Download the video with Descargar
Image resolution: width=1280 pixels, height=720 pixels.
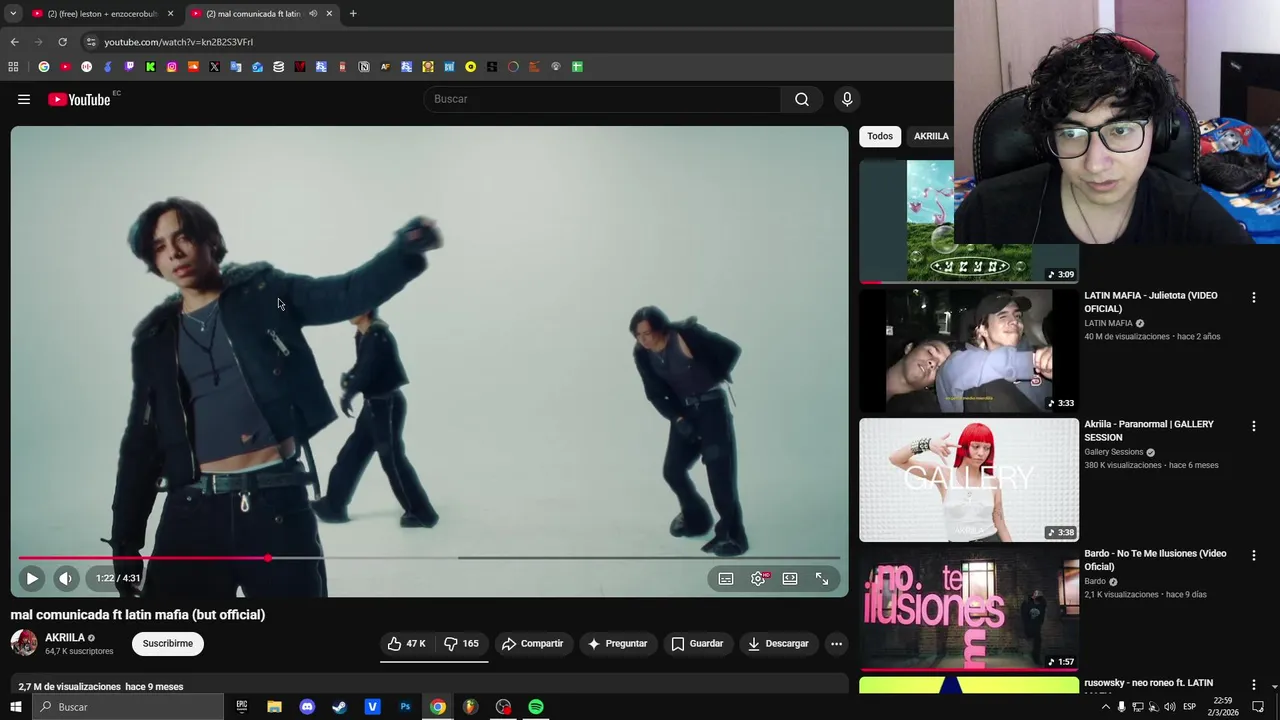[x=778, y=643]
